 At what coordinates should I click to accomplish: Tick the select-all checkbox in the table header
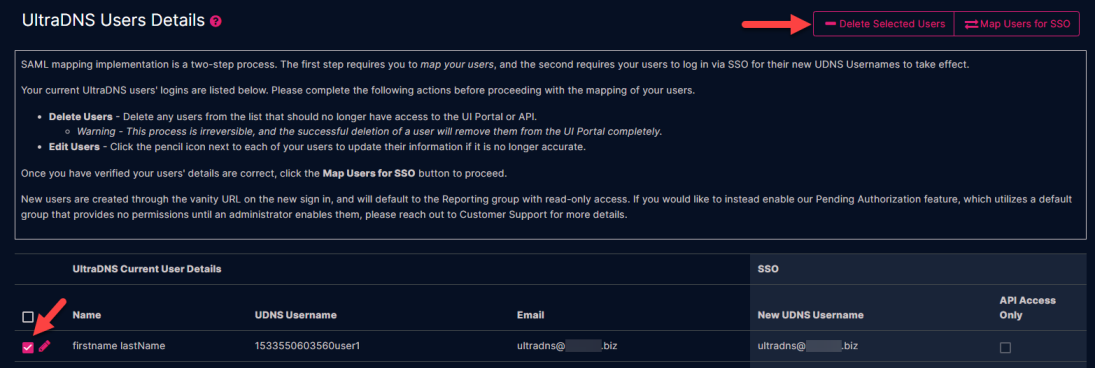[x=28, y=317]
